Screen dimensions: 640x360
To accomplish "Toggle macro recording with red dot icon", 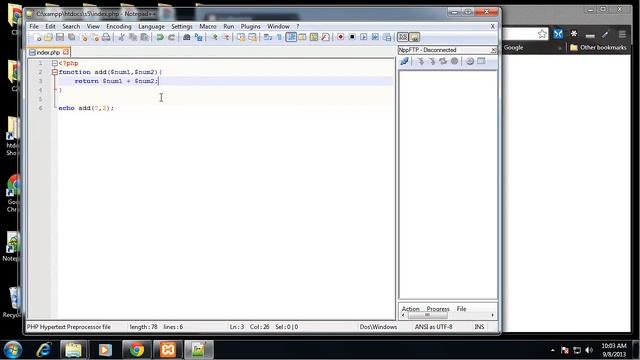I will (340, 38).
